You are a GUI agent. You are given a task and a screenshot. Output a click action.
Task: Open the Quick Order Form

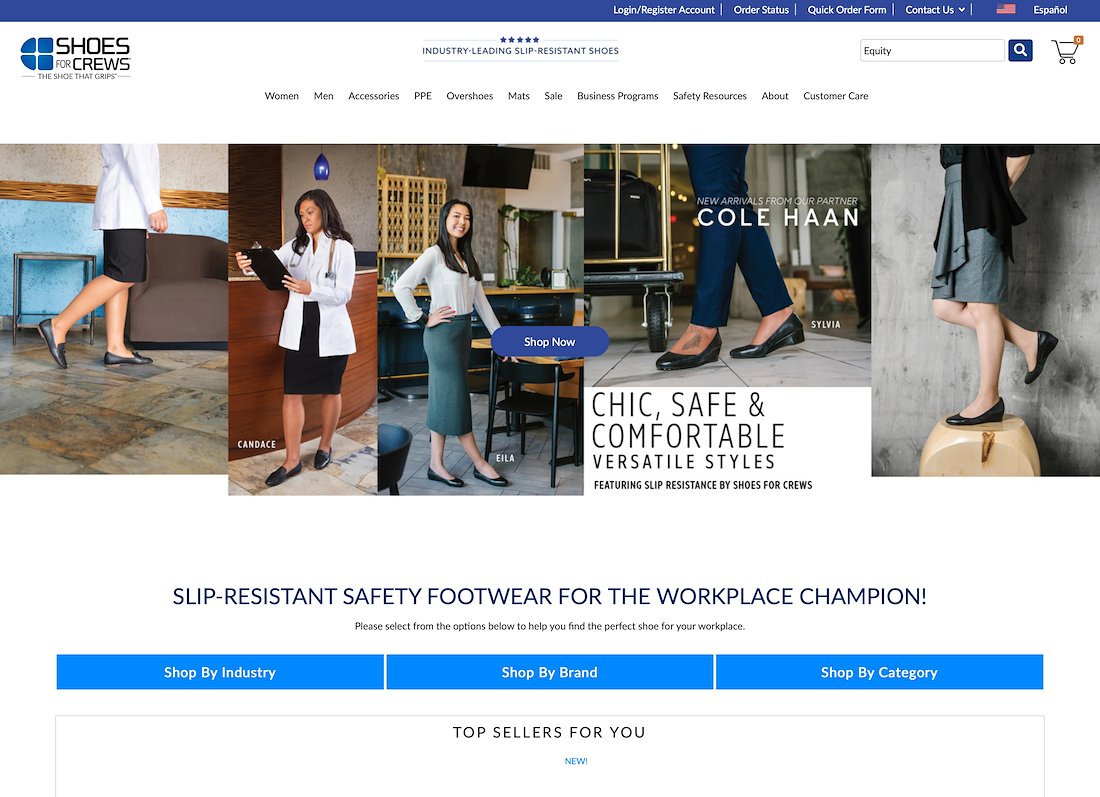[847, 10]
